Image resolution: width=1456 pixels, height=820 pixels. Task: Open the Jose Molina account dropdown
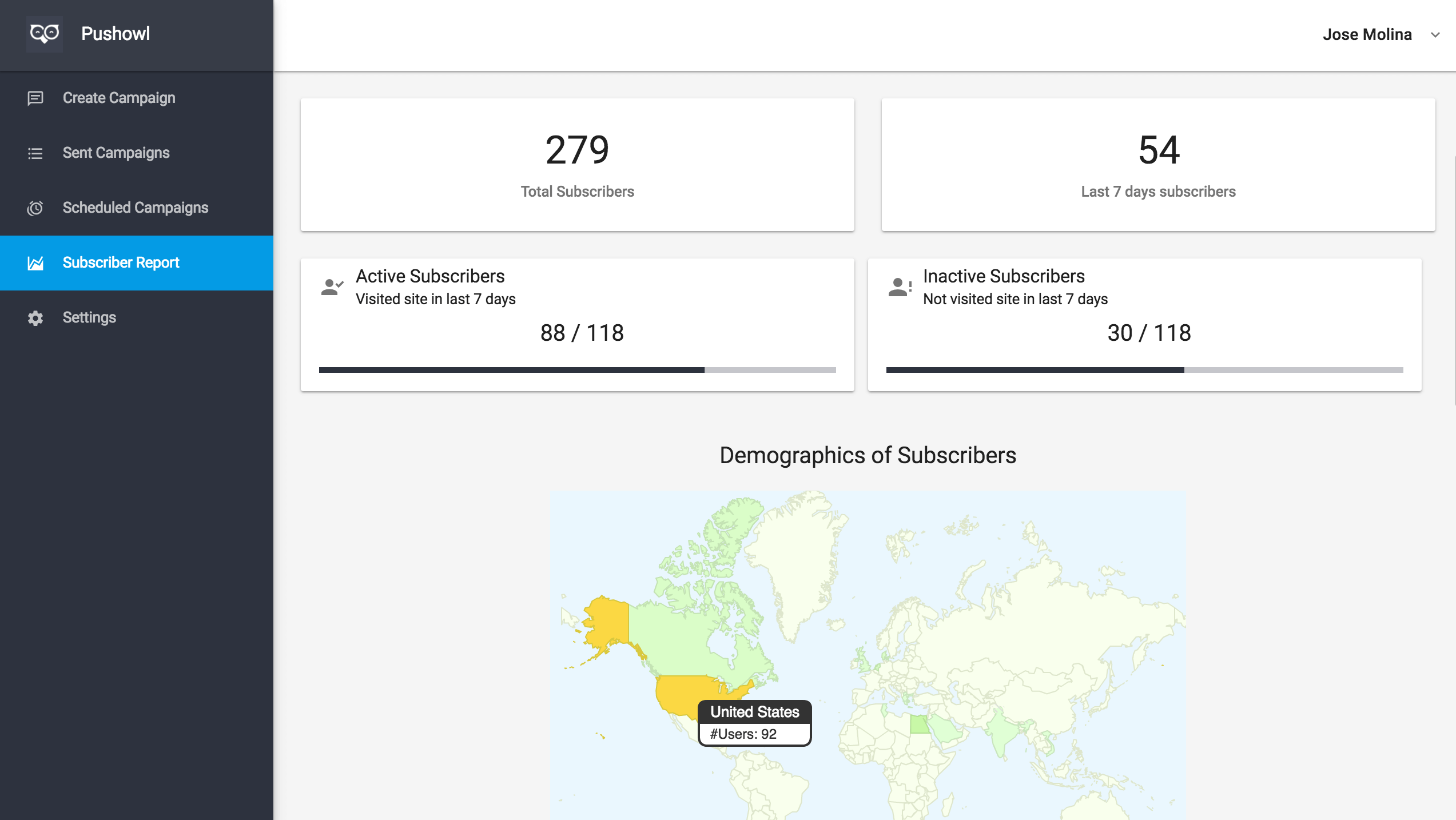tap(1367, 35)
